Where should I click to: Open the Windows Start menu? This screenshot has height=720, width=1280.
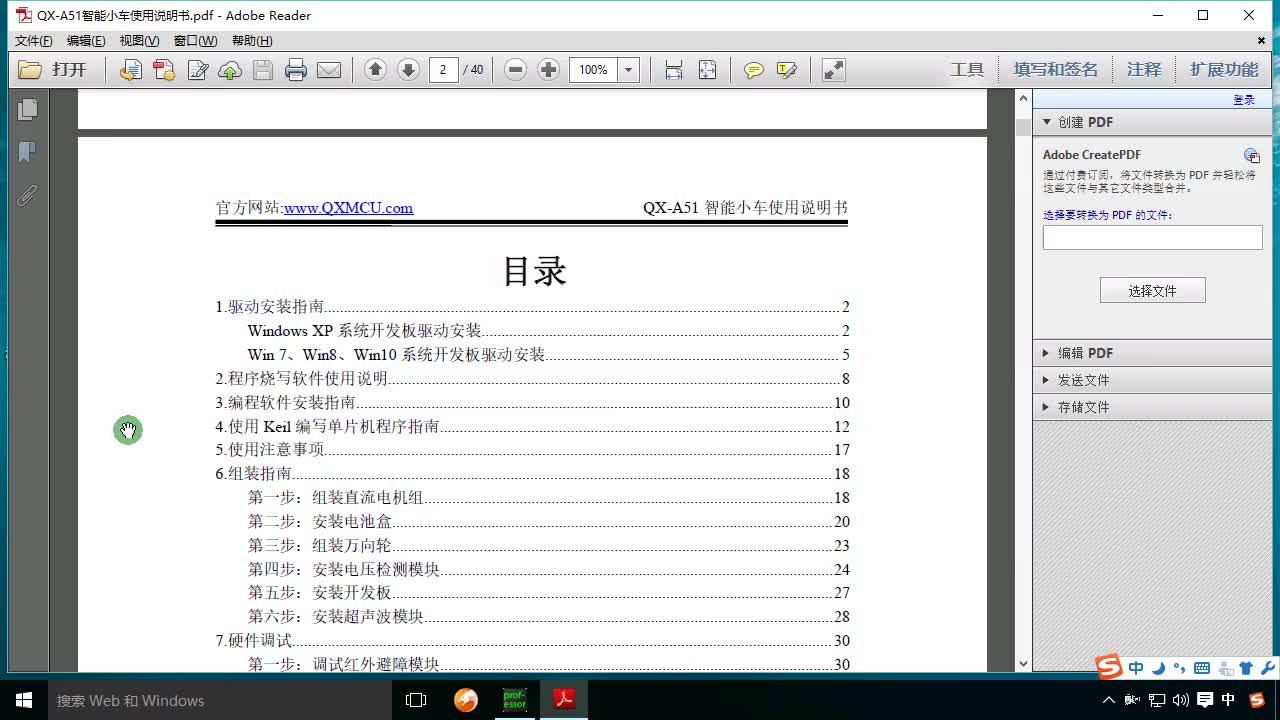pyautogui.click(x=24, y=700)
